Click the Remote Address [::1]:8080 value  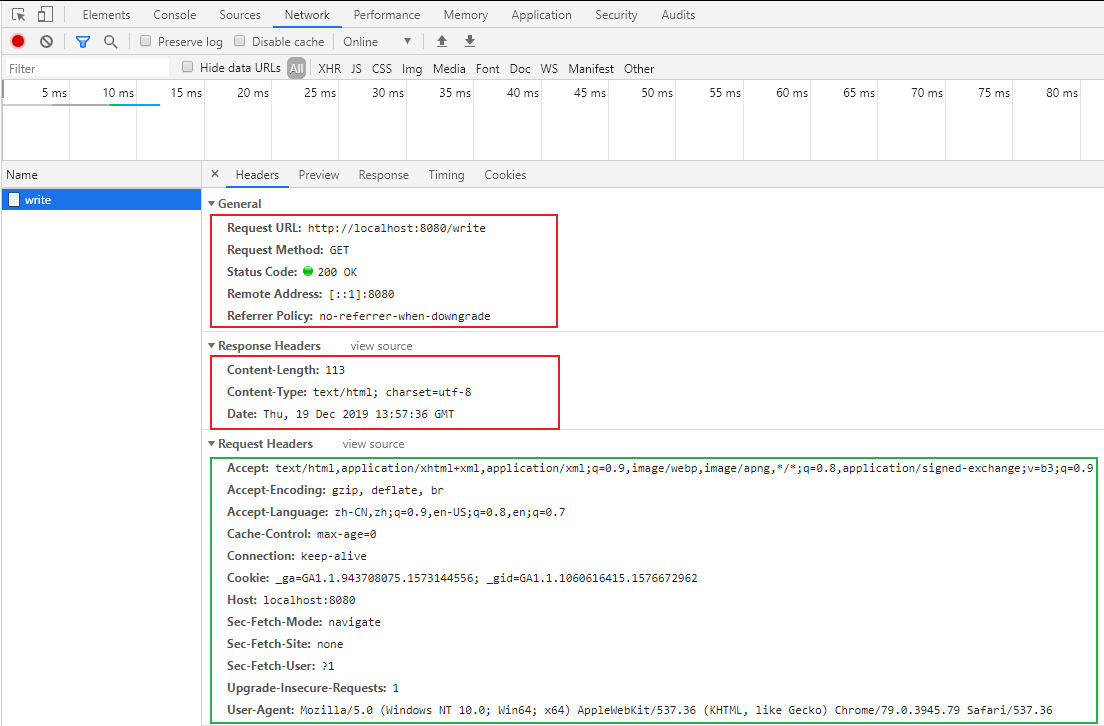361,294
